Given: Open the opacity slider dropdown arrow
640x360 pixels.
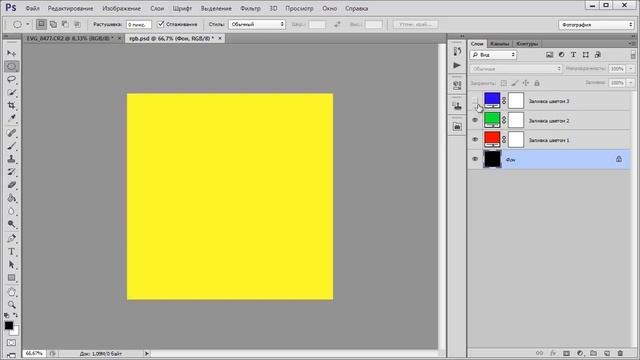Looking at the screenshot, I should pos(631,69).
